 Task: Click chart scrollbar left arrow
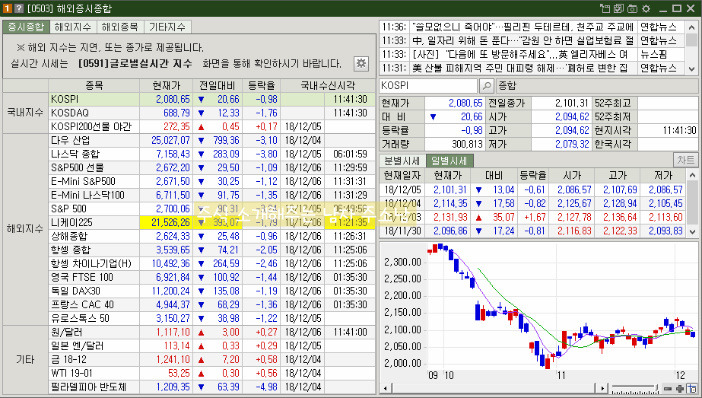click(385, 388)
